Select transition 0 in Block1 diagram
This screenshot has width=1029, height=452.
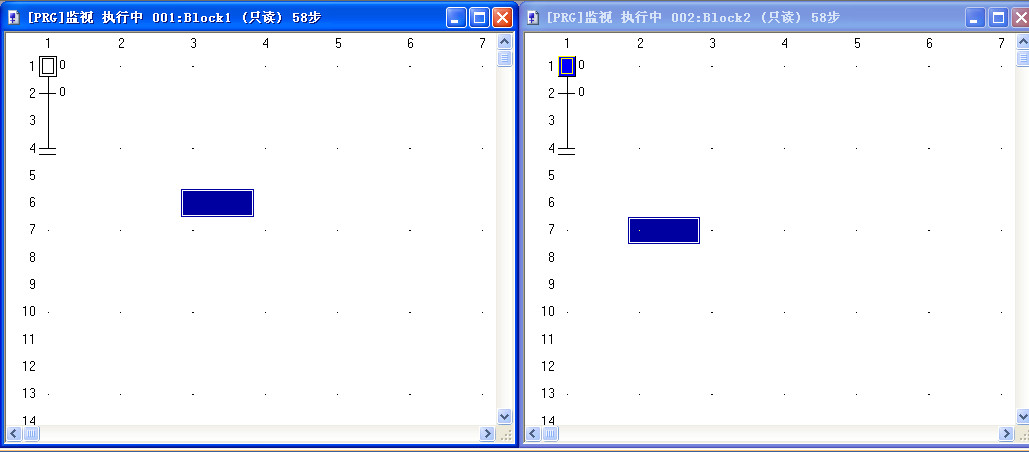(x=48, y=93)
